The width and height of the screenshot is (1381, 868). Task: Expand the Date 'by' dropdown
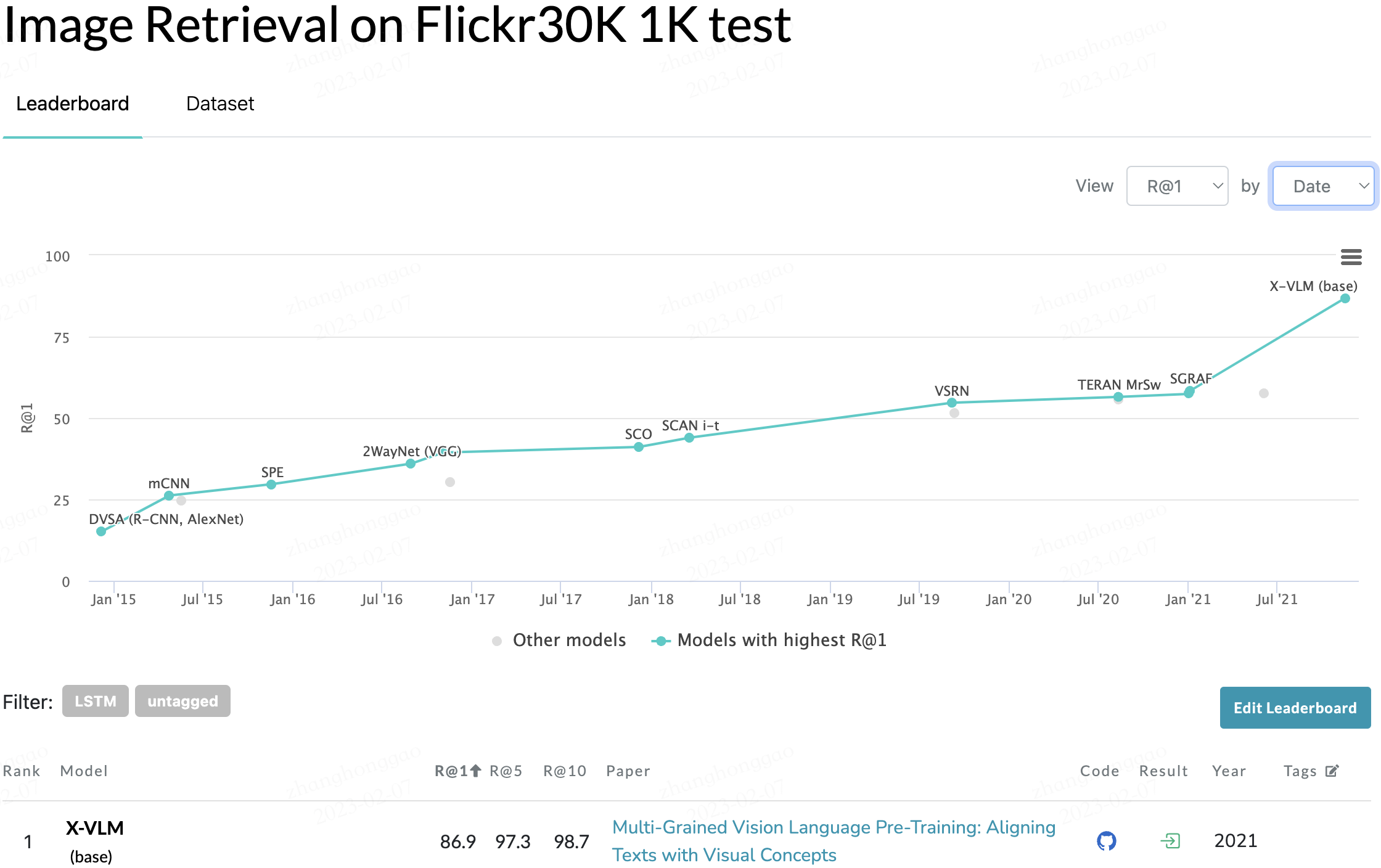[x=1323, y=186]
